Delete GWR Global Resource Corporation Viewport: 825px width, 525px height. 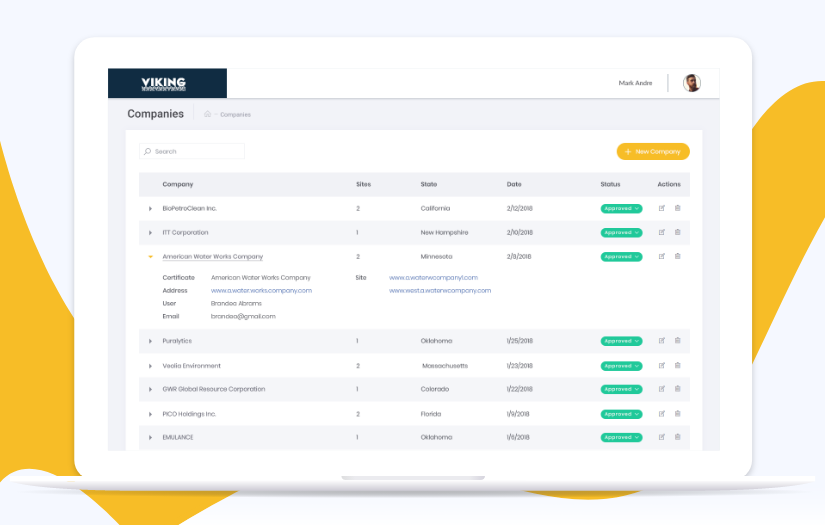coord(678,389)
